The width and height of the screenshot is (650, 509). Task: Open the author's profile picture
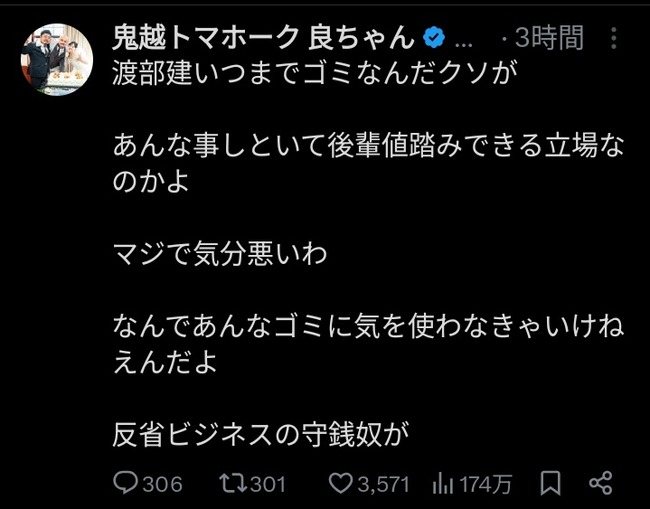pos(57,59)
